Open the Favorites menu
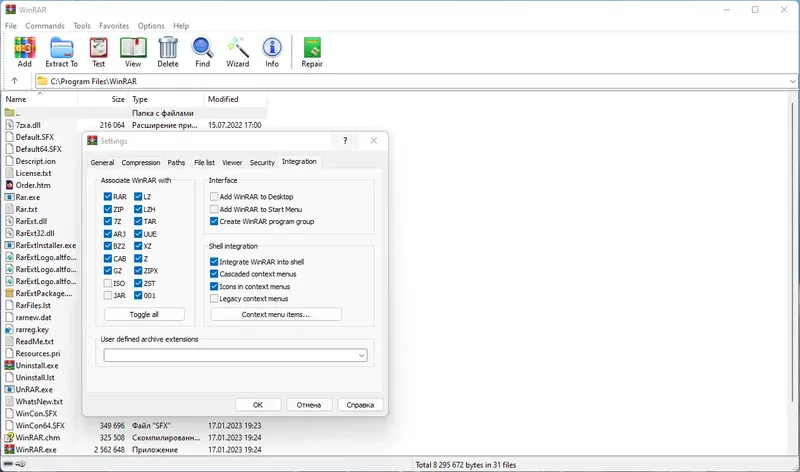The width and height of the screenshot is (800, 472). [114, 26]
